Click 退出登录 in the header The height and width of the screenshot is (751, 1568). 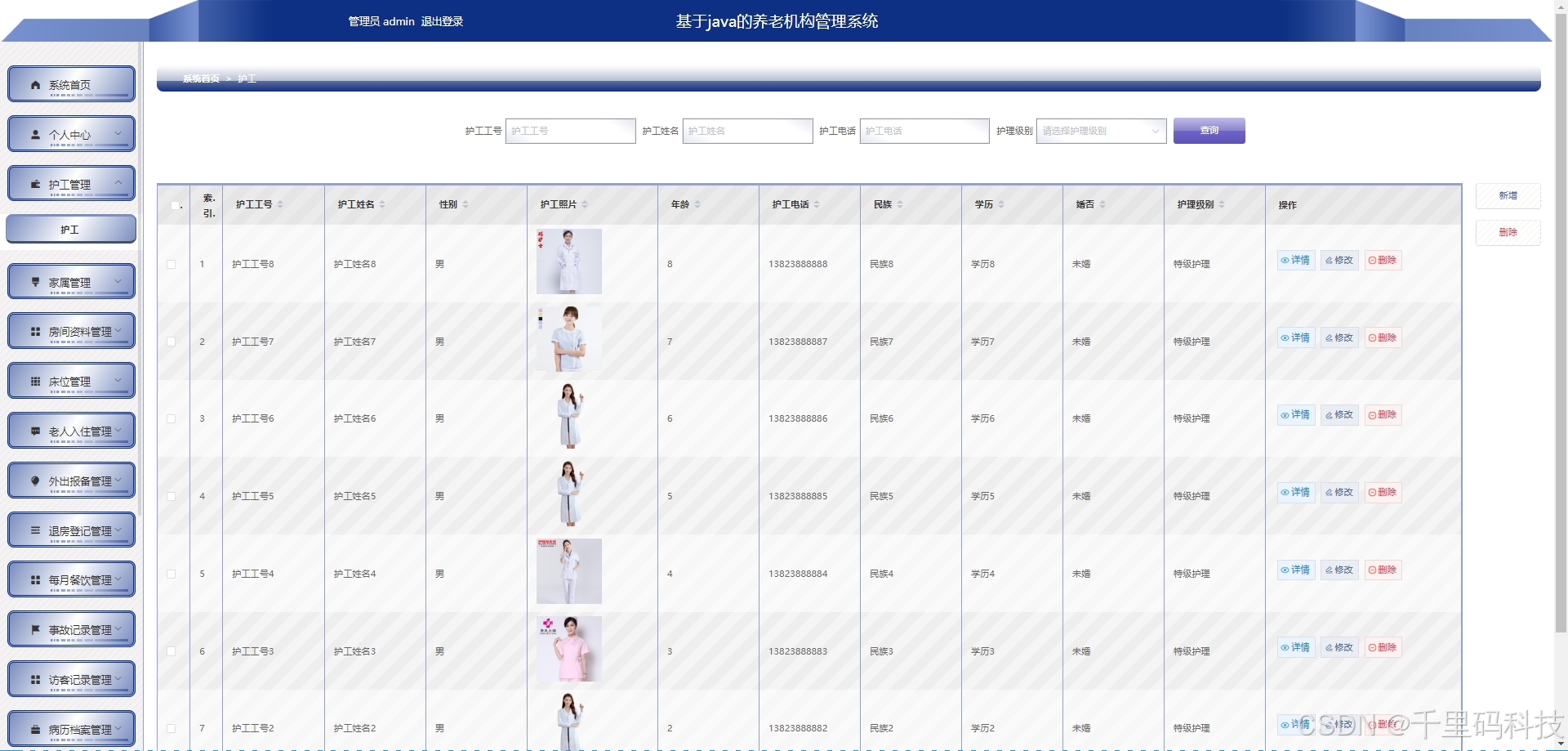pyautogui.click(x=442, y=21)
